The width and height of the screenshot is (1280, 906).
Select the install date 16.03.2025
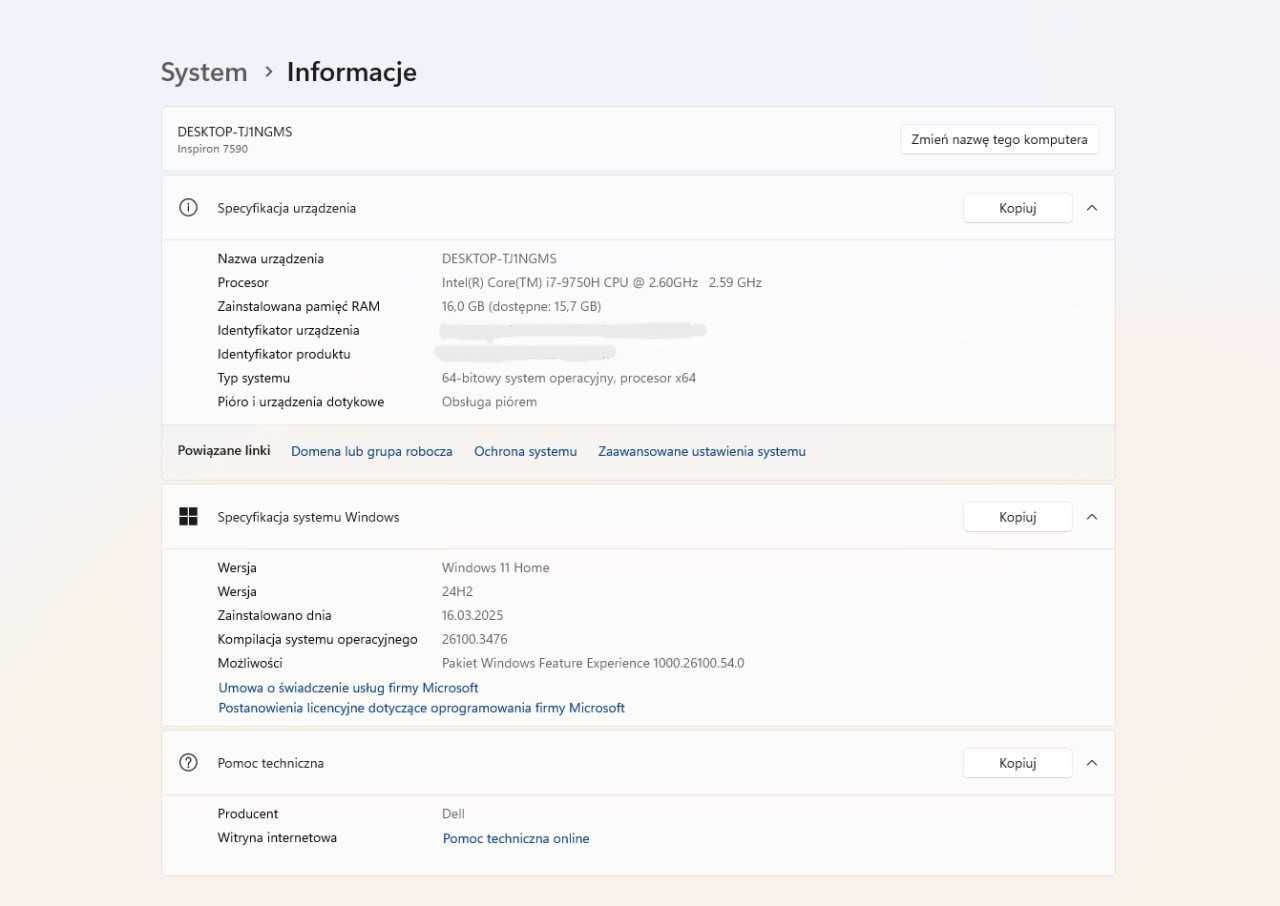[473, 616]
